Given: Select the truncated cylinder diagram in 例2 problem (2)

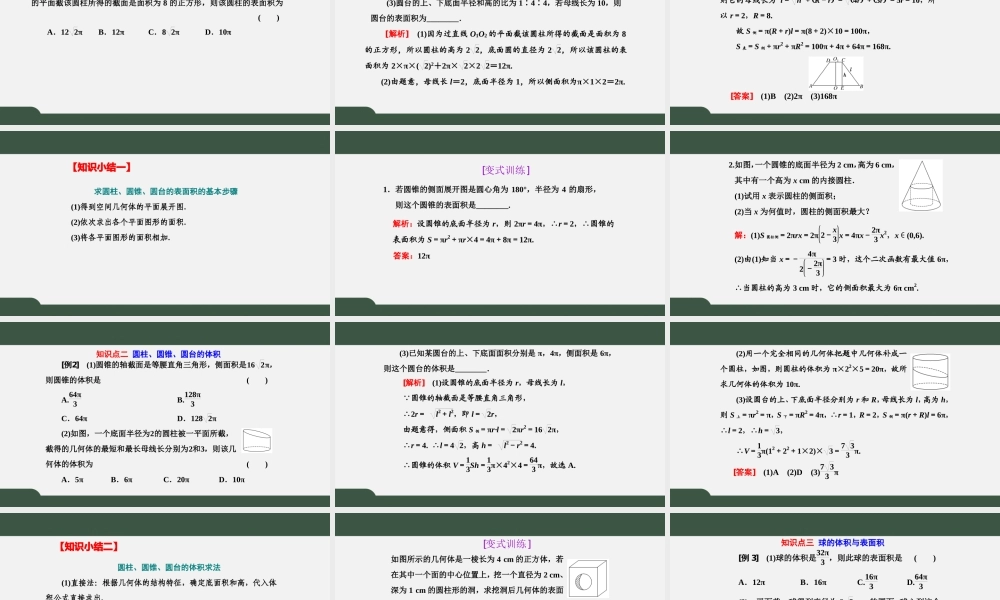Looking at the screenshot, I should tap(257, 442).
